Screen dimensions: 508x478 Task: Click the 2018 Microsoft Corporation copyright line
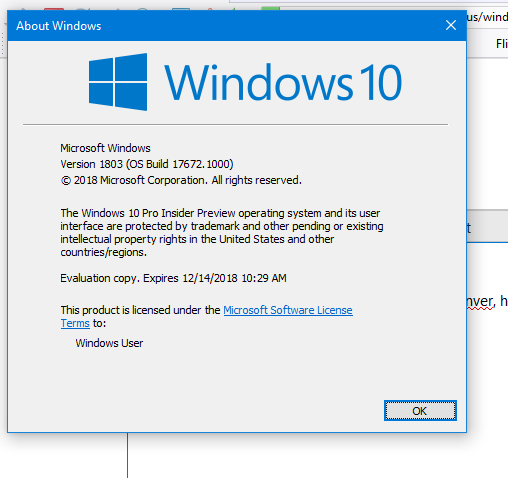[x=181, y=180]
